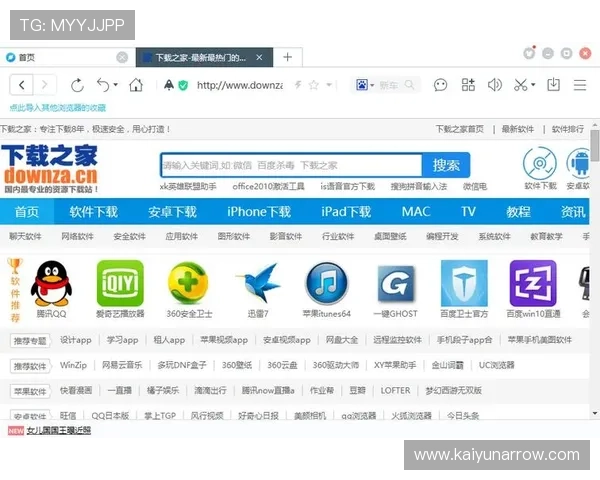
Task: Click the skin icon in title bar
Action: coord(529,53)
